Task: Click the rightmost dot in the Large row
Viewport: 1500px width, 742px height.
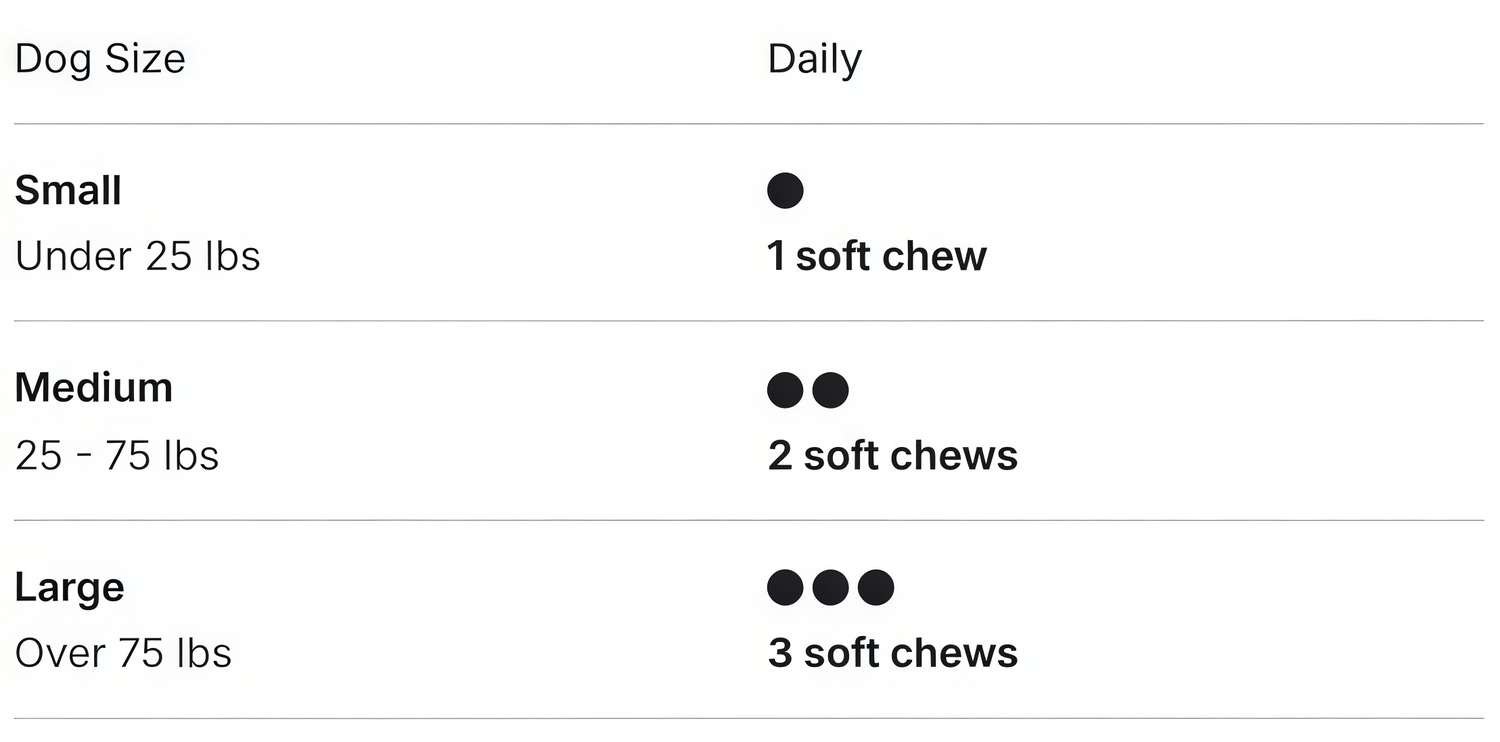Action: 876,588
